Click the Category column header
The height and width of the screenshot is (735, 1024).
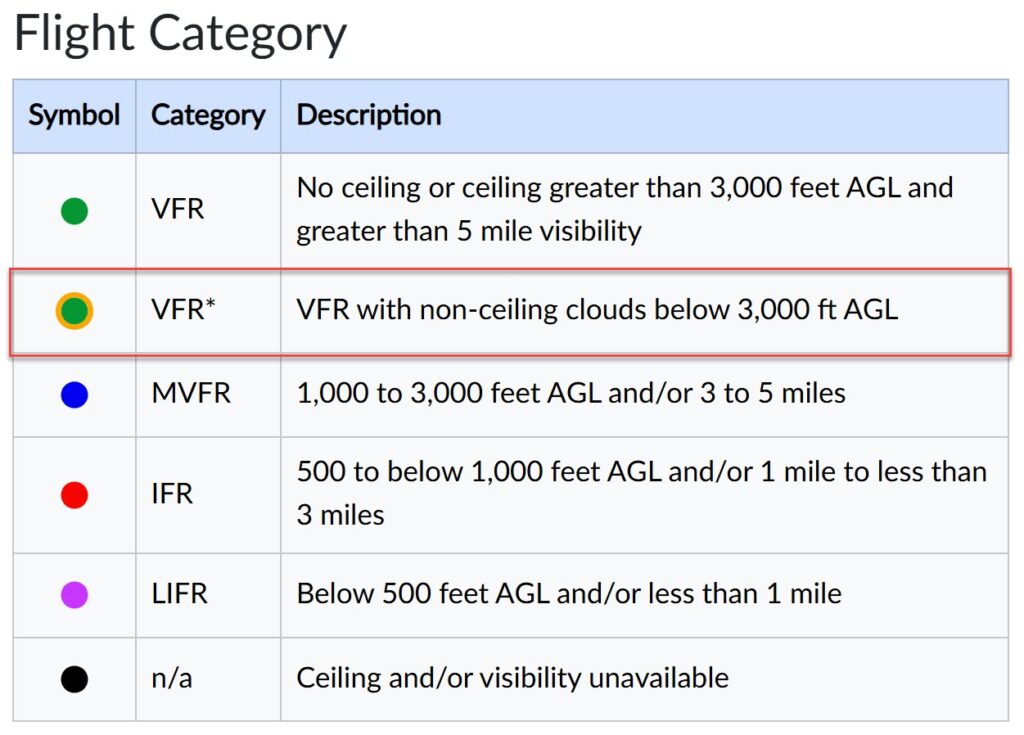click(208, 115)
